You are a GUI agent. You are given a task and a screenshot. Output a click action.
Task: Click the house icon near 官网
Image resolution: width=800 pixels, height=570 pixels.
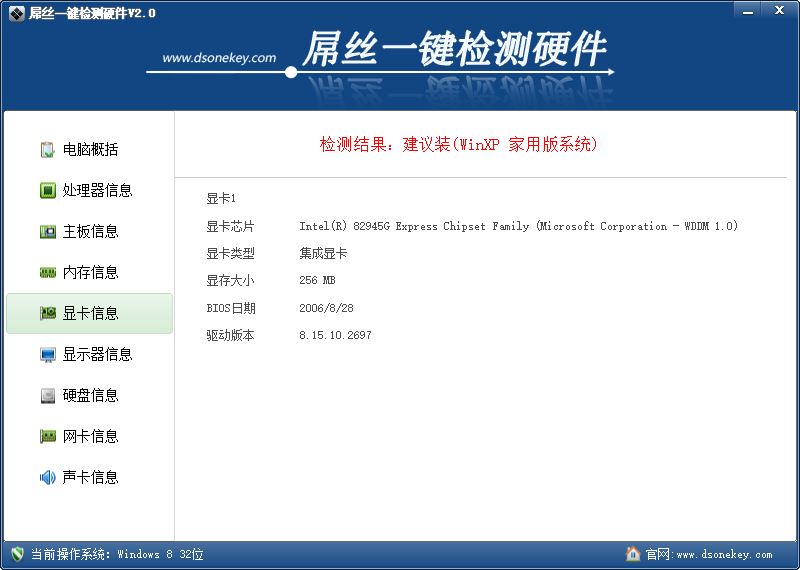tap(633, 554)
